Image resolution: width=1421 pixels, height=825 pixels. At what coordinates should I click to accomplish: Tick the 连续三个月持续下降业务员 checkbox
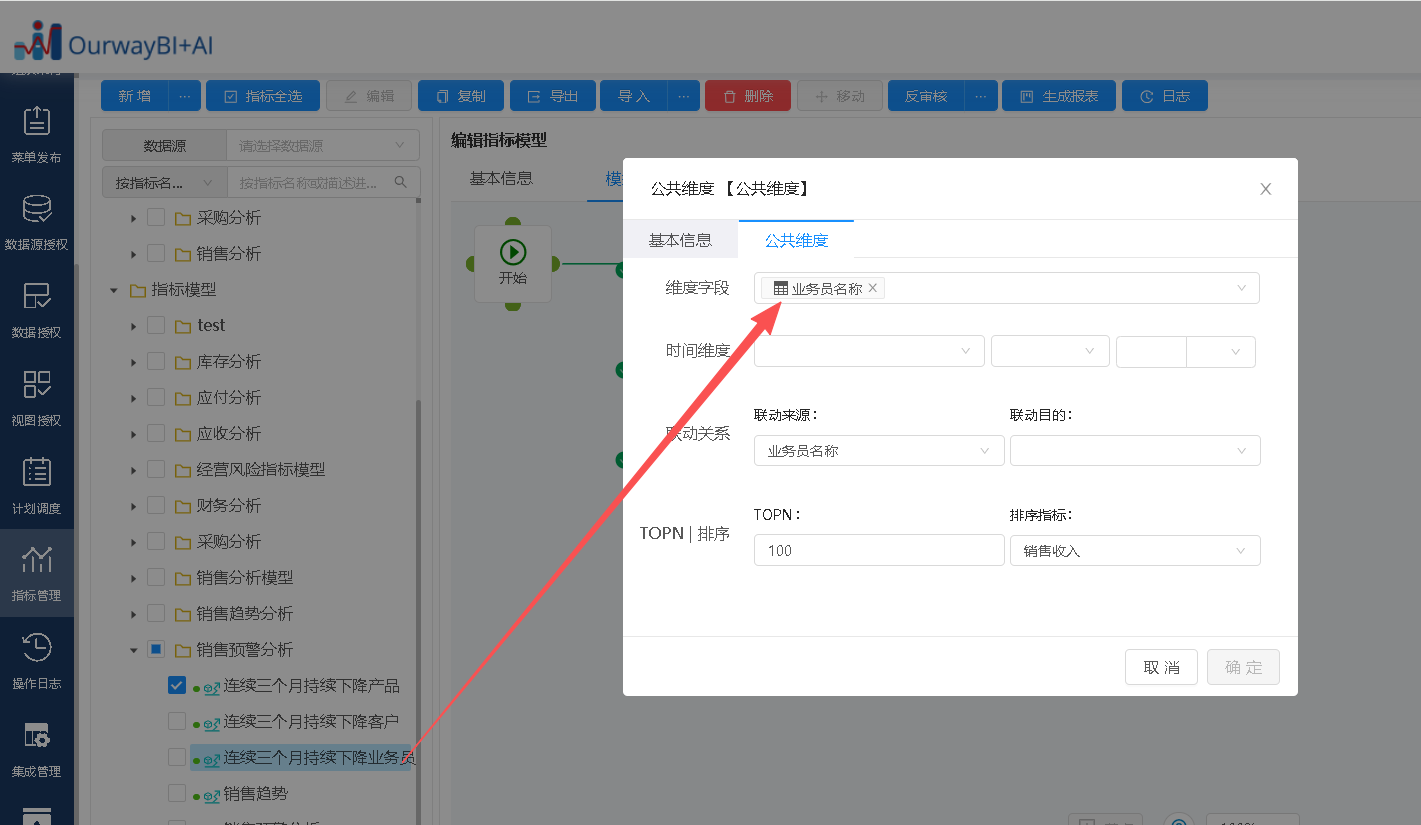(177, 757)
